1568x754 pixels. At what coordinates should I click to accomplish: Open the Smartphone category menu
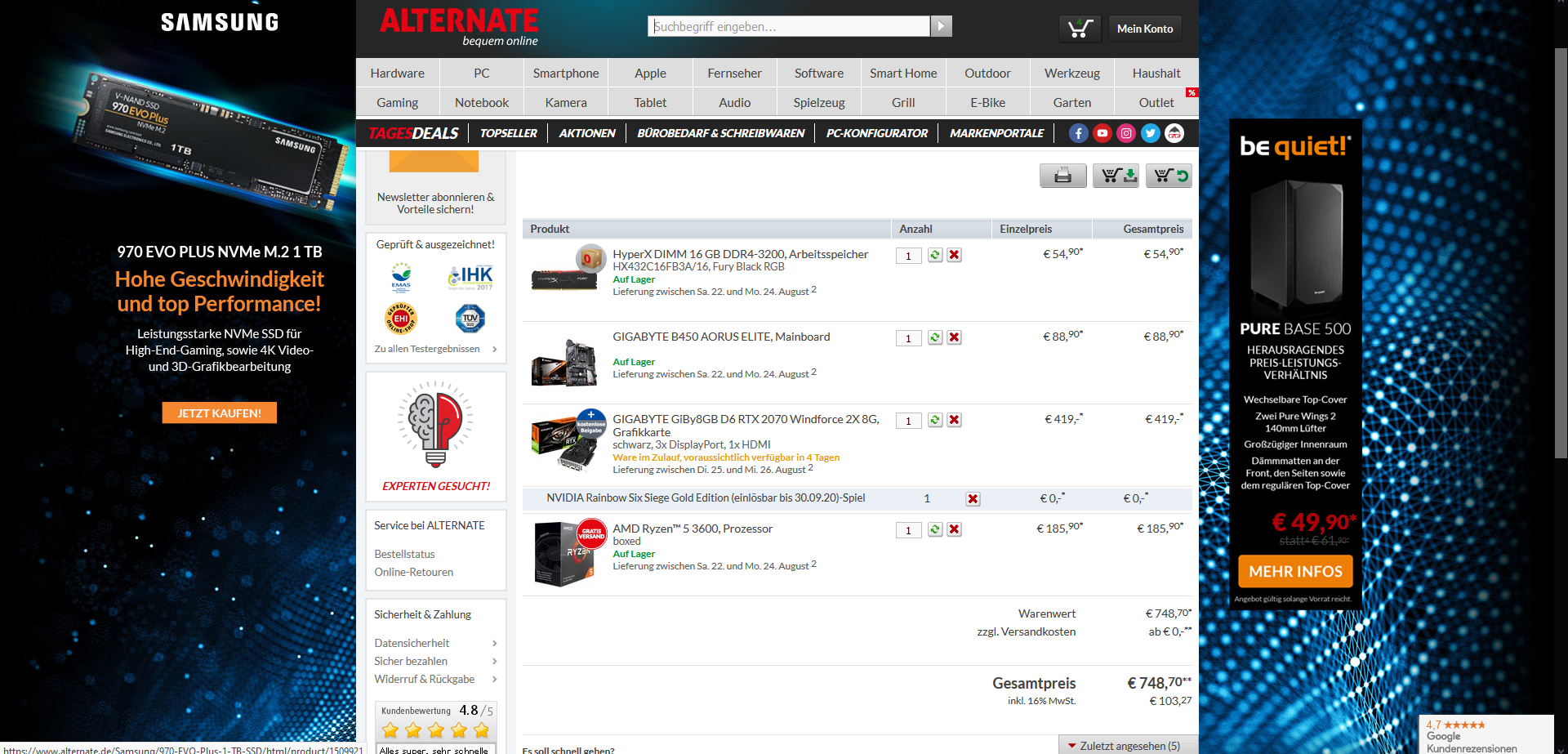[566, 73]
